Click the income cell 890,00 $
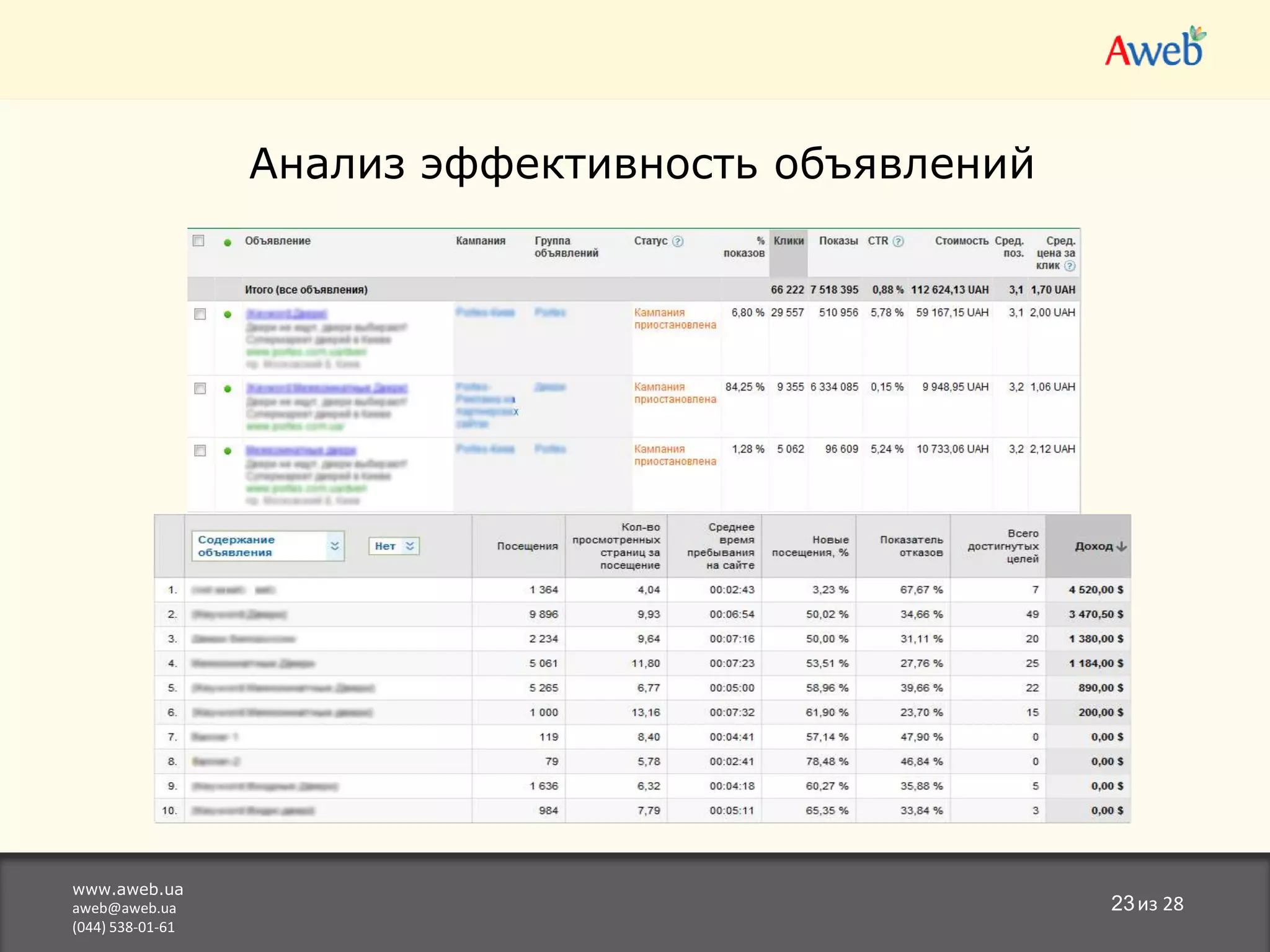The image size is (1270, 952). 1101,688
